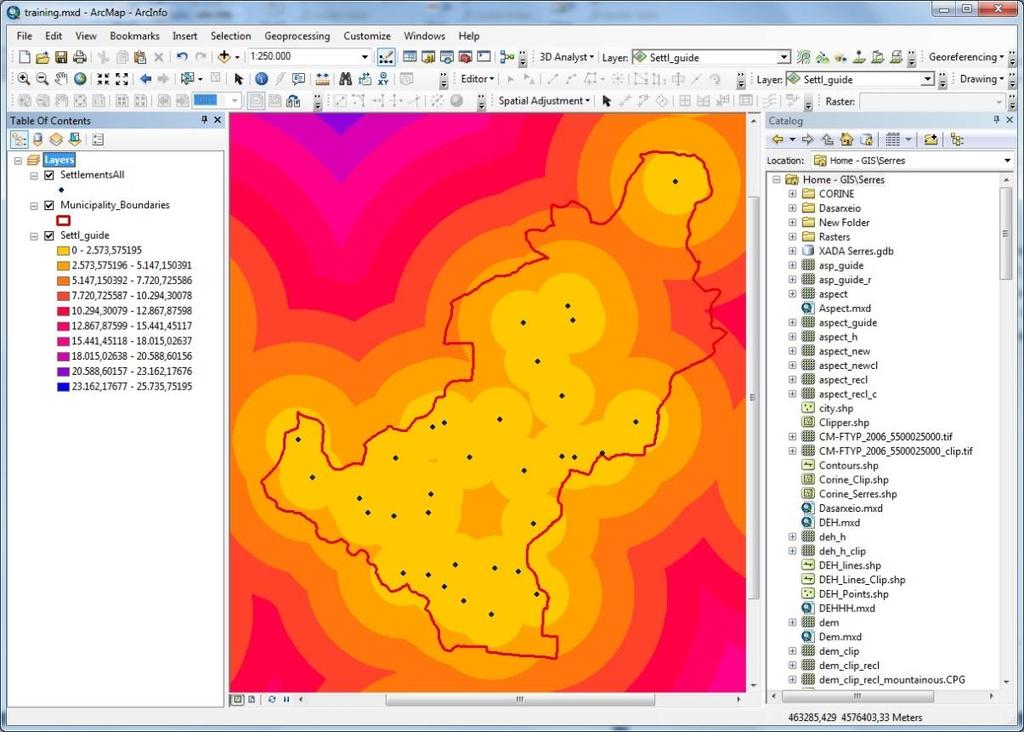The width and height of the screenshot is (1024, 732).
Task: Switch Table Of Contents to List By Source
Action: coord(37,139)
